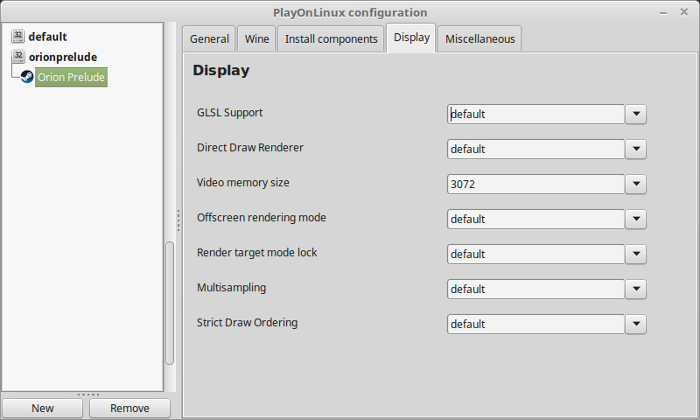Click the 32-bit drive icon beside orionprelude
Image resolution: width=700 pixels, height=420 pixels.
(18, 57)
